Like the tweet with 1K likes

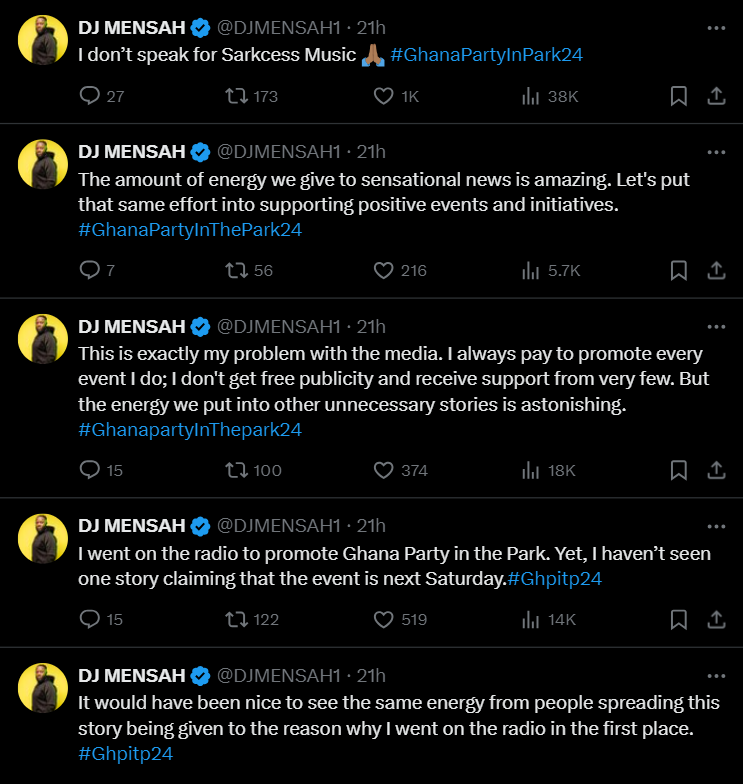pyautogui.click(x=383, y=96)
